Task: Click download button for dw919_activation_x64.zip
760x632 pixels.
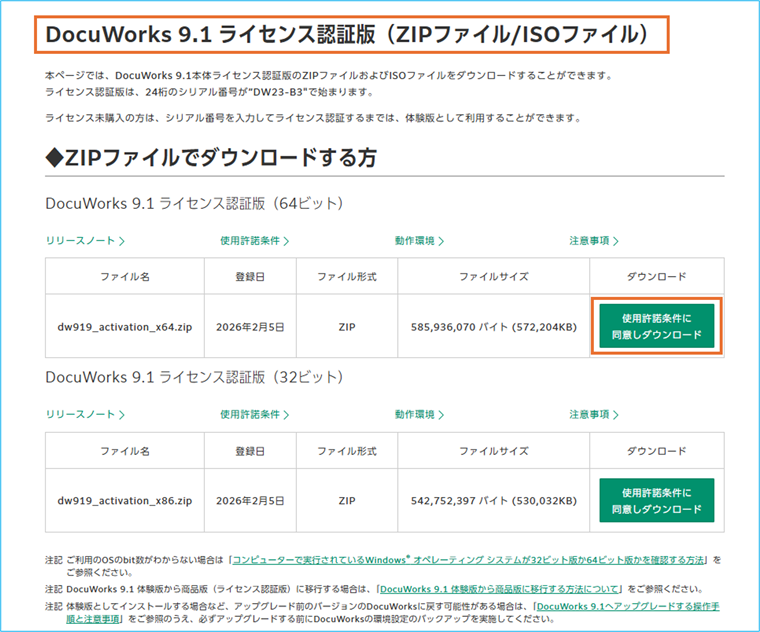Action: coord(657,326)
